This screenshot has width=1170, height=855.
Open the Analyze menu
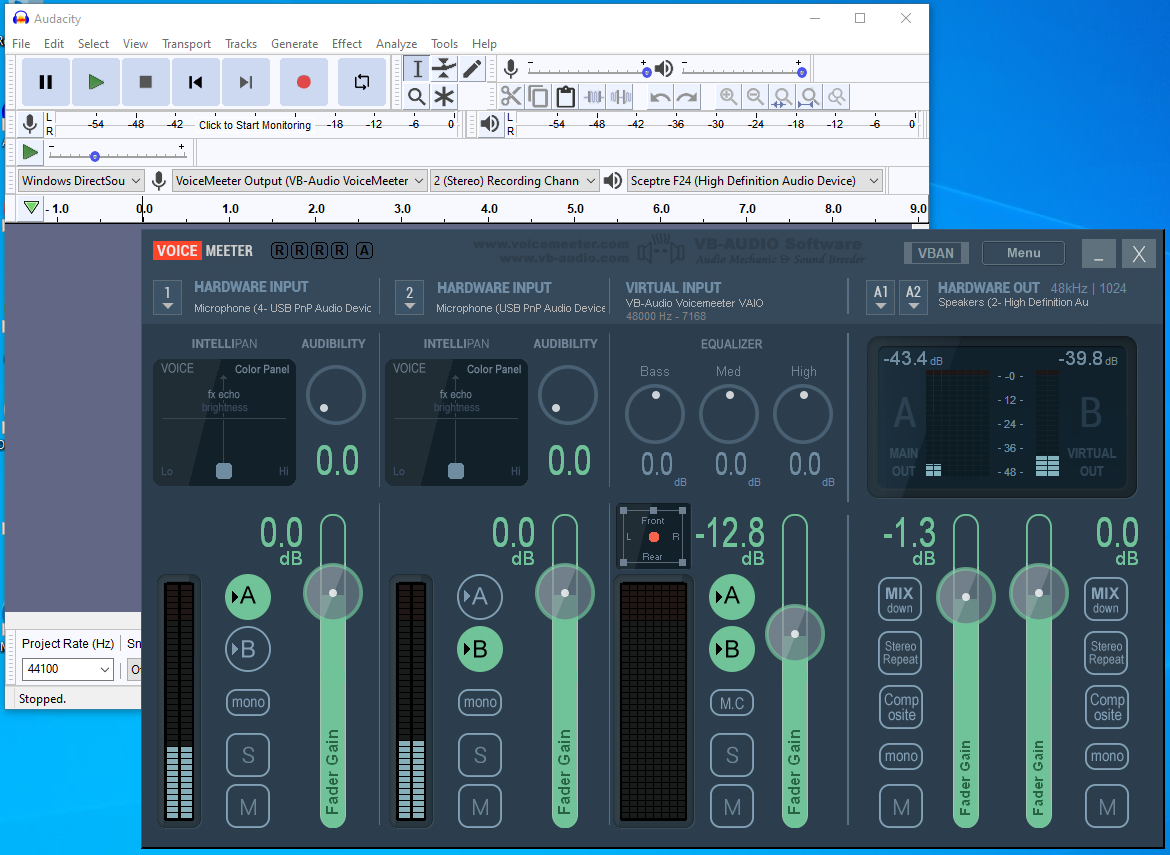coord(396,44)
